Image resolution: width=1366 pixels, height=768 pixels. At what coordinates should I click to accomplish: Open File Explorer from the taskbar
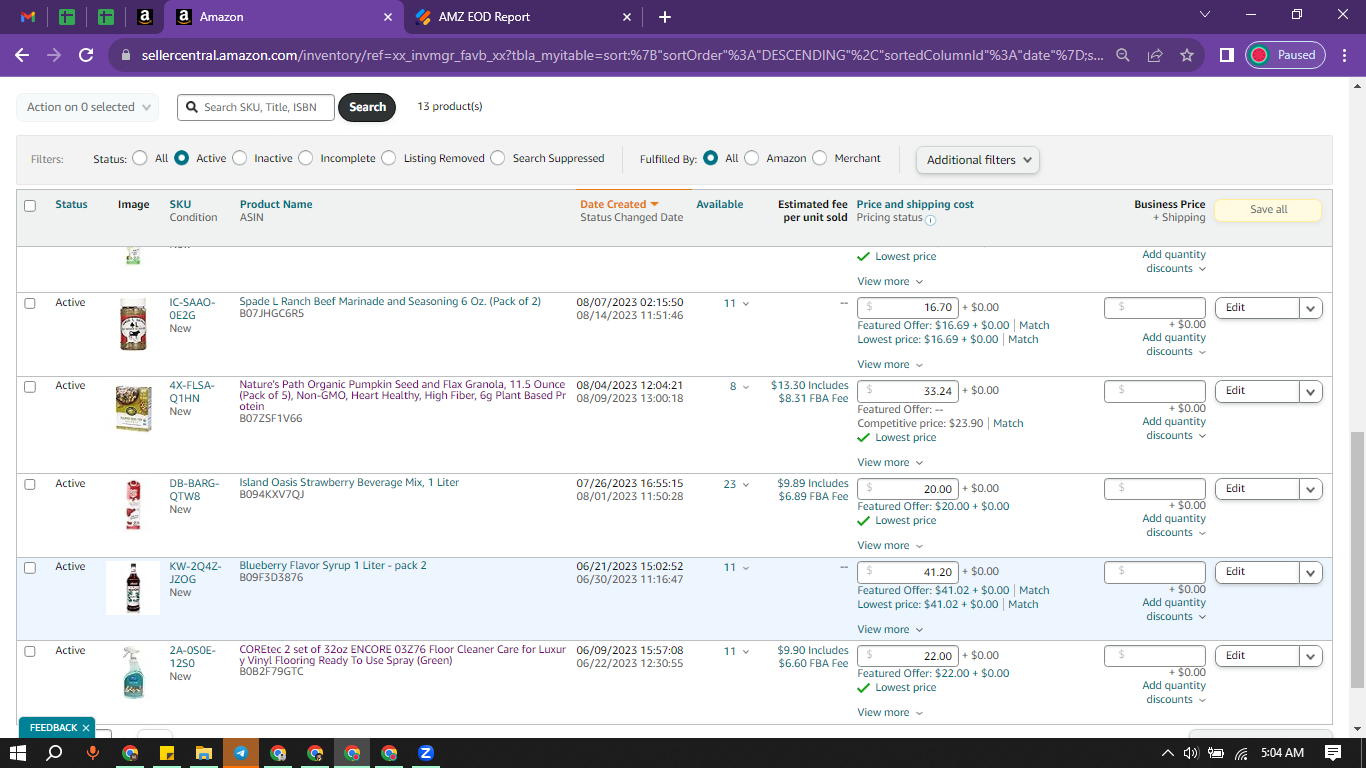click(203, 753)
